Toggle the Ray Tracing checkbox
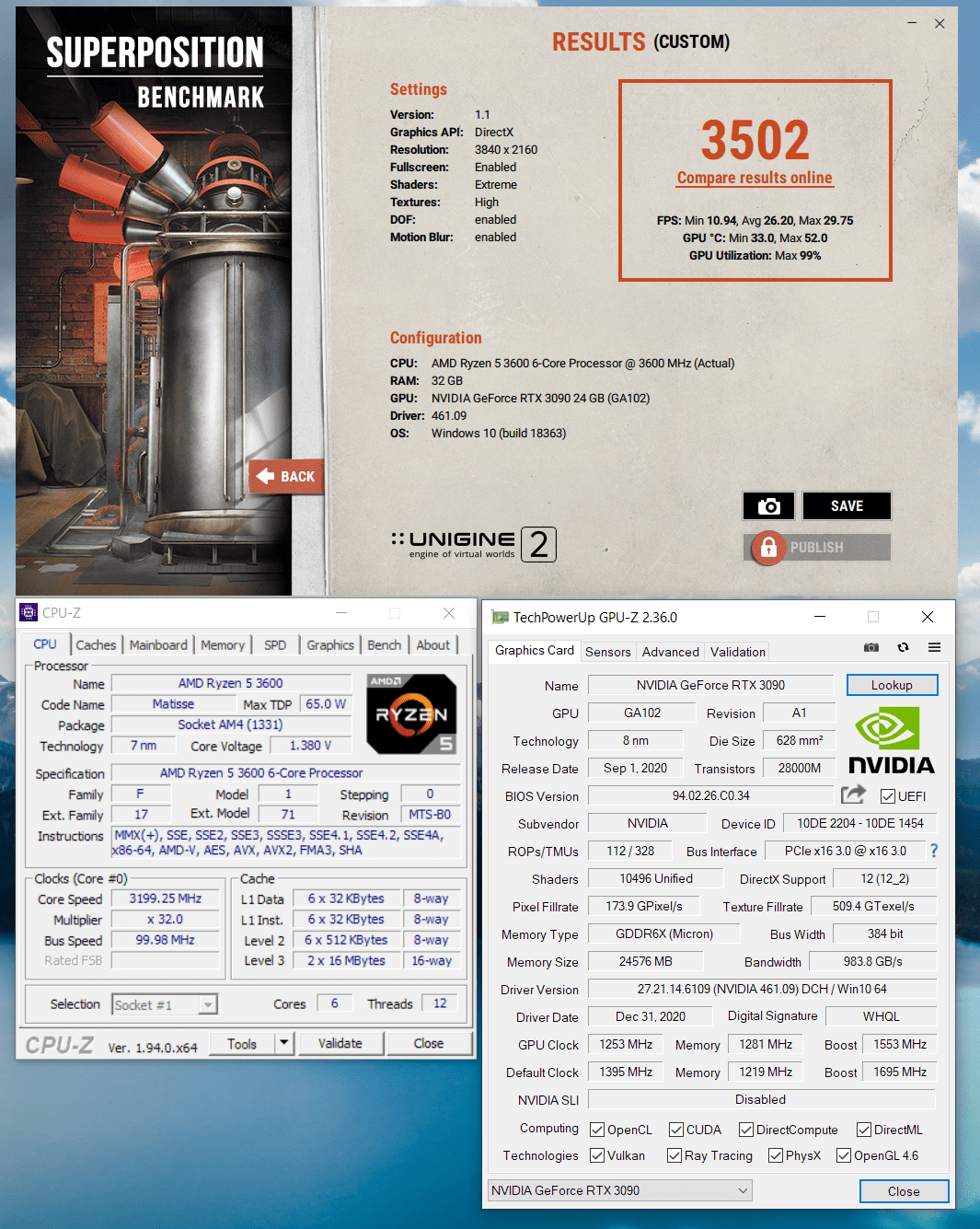This screenshot has height=1229, width=980. [x=674, y=1155]
